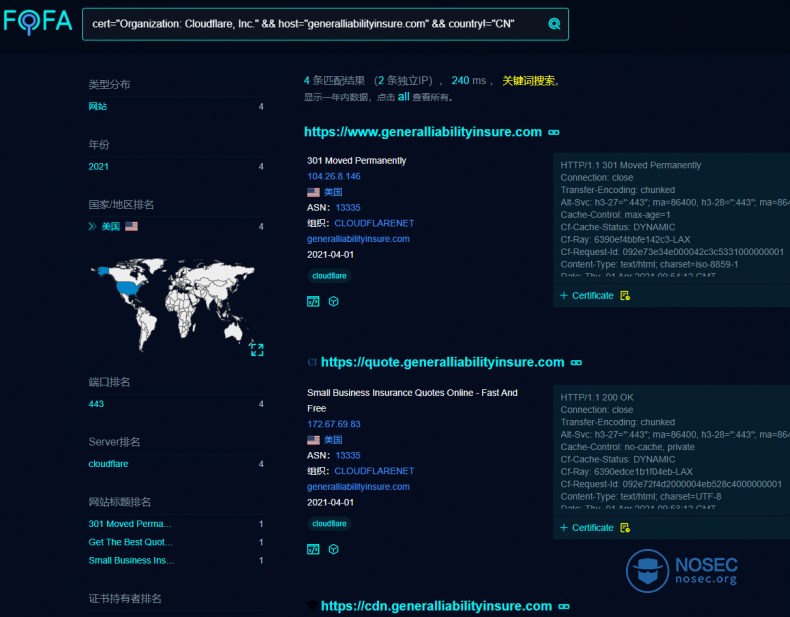This screenshot has height=617, width=790.
Task: Open link icon next to quote.generalliabilityinsure.com
Action: [576, 363]
